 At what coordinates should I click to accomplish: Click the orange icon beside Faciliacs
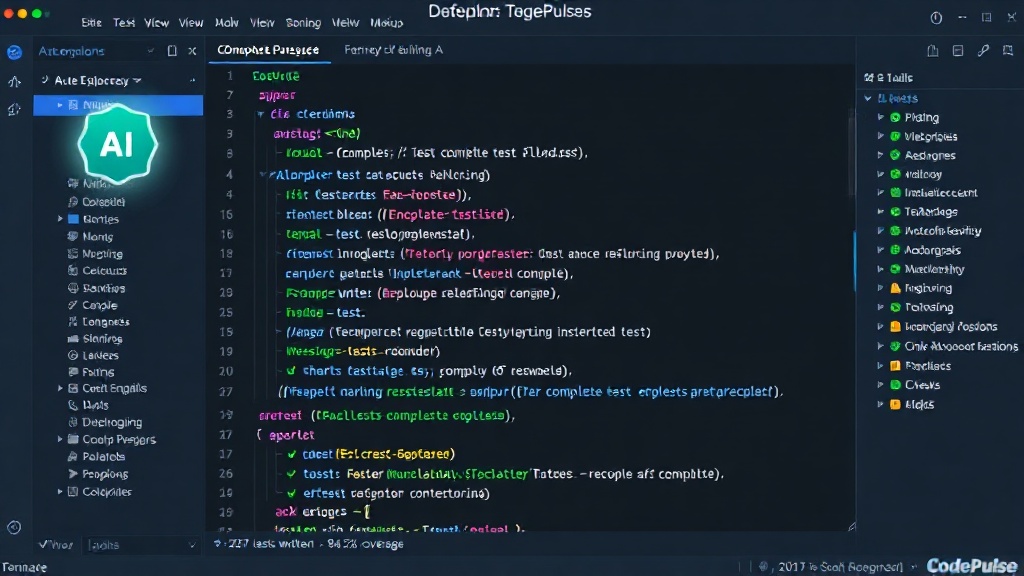pos(895,366)
